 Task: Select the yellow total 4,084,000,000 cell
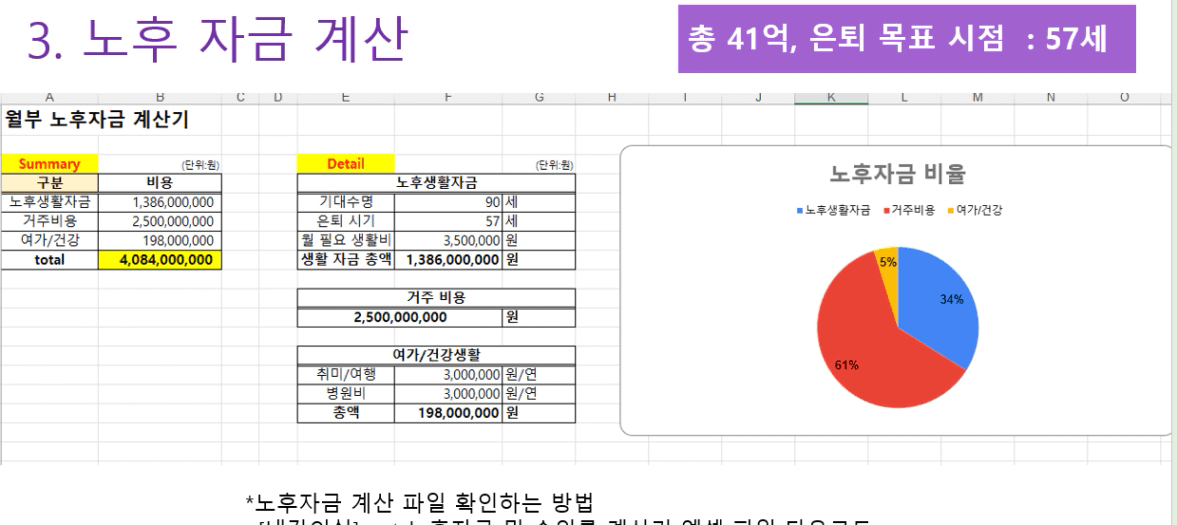click(160, 260)
